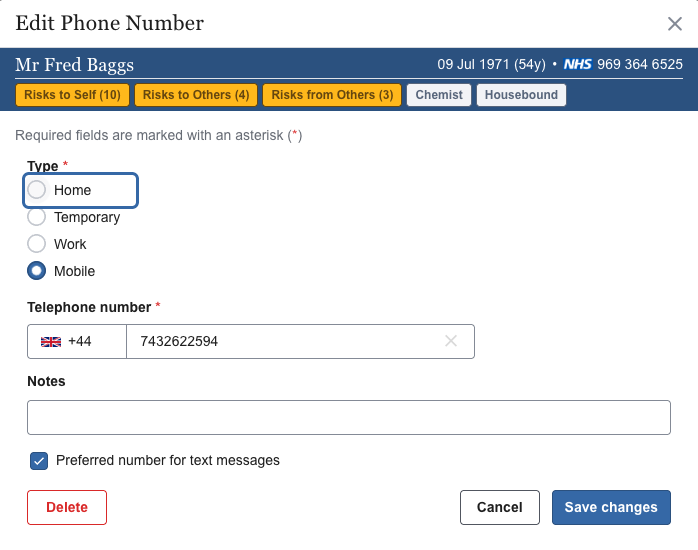Open the Risks from Others (3) tag
The height and width of the screenshot is (550, 698).
[x=332, y=95]
